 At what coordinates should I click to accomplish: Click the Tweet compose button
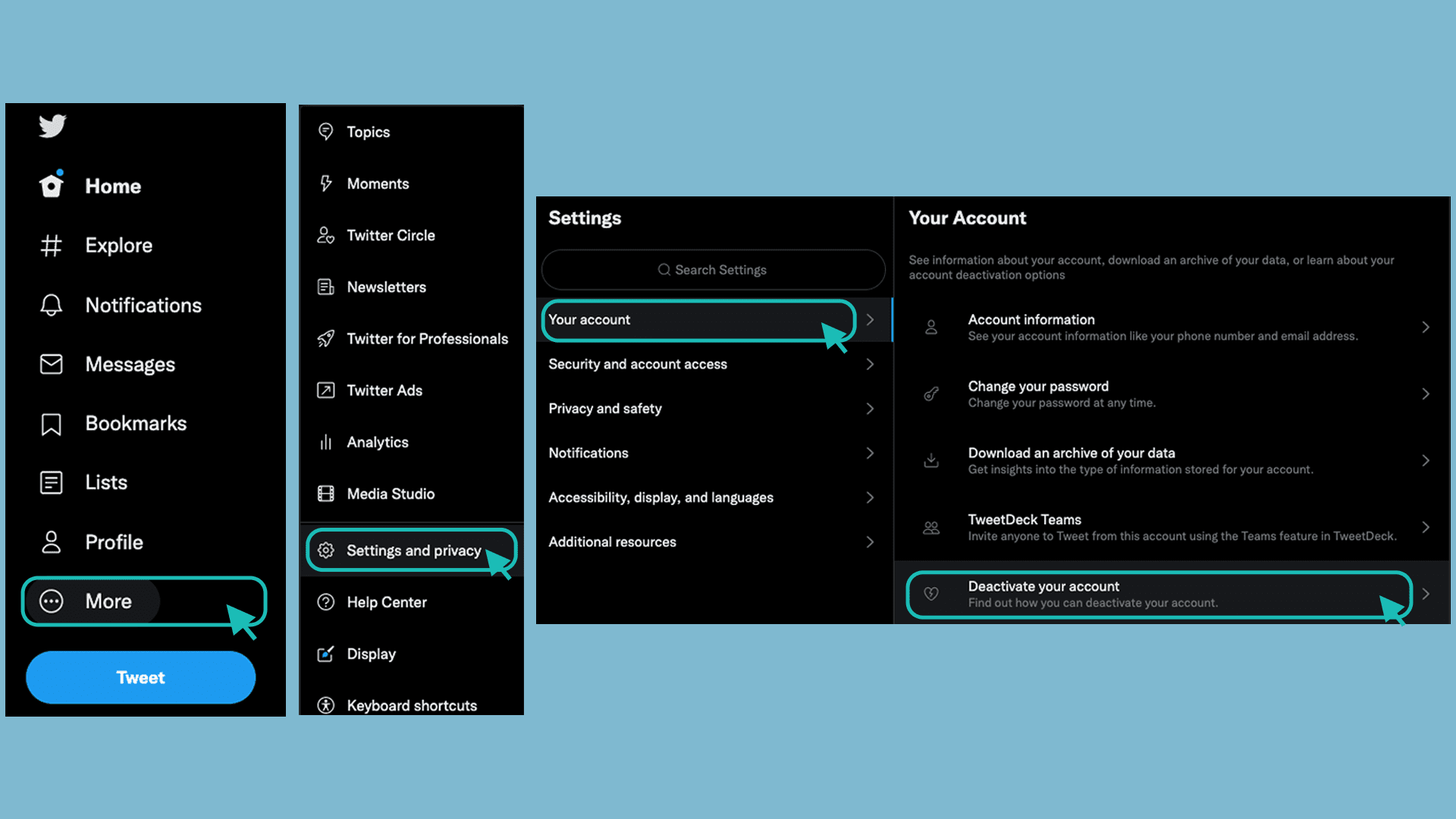click(141, 678)
